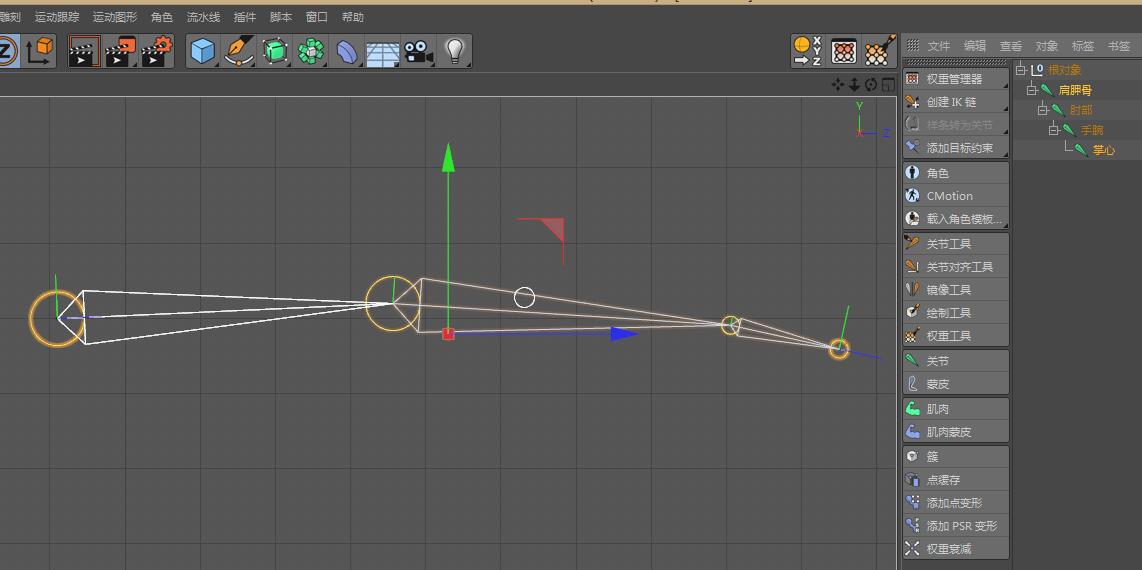The width and height of the screenshot is (1142, 570).
Task: Collapse the 肩胛骨 joint tree node
Action: pos(1032,90)
